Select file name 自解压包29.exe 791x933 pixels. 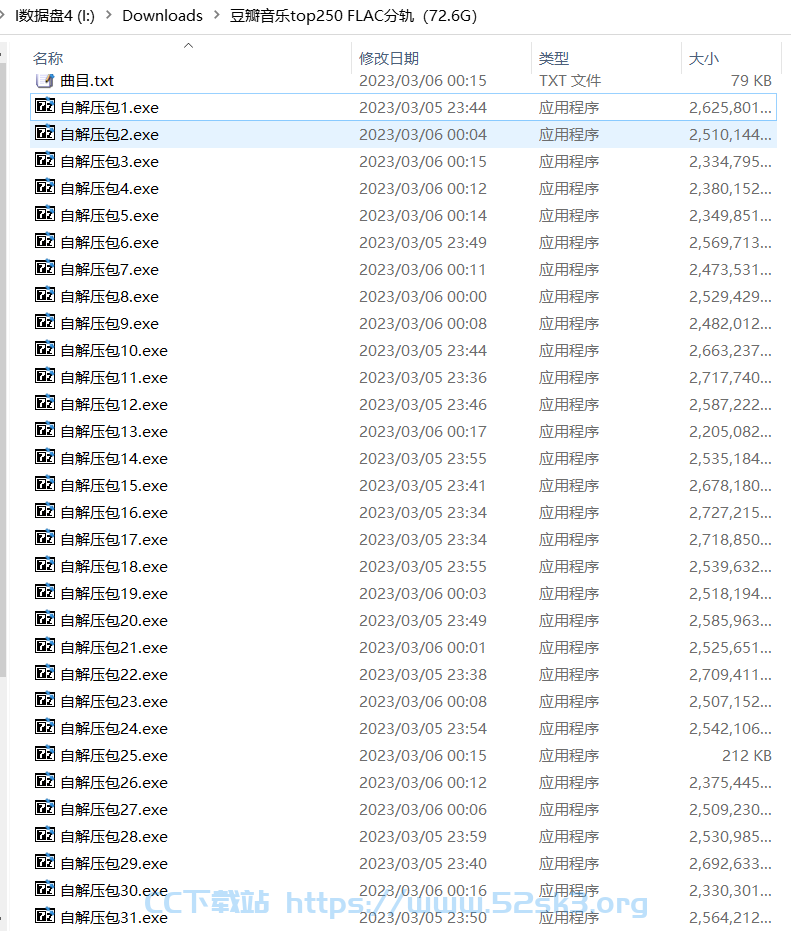pos(114,863)
